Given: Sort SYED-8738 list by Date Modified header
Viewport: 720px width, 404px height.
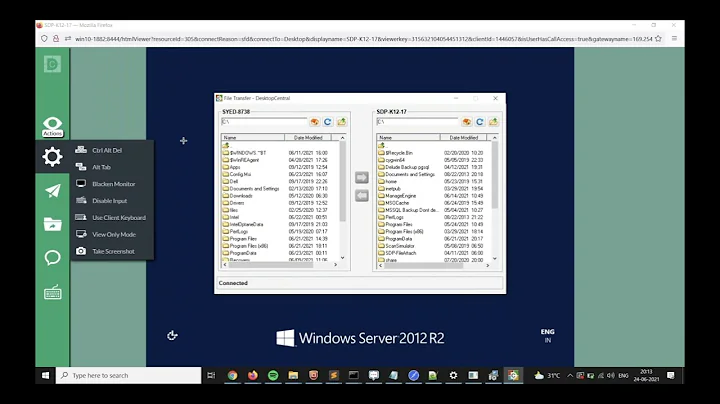Looking at the screenshot, I should click(308, 137).
